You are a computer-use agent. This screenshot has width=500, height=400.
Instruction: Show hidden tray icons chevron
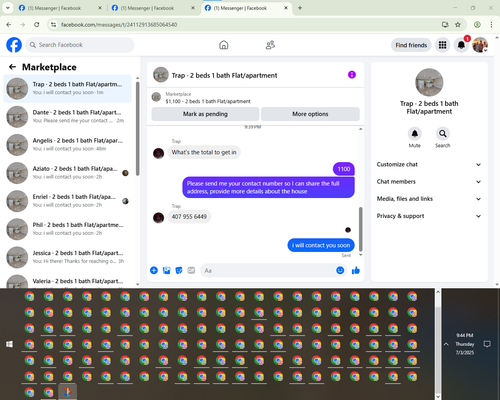[x=446, y=344]
